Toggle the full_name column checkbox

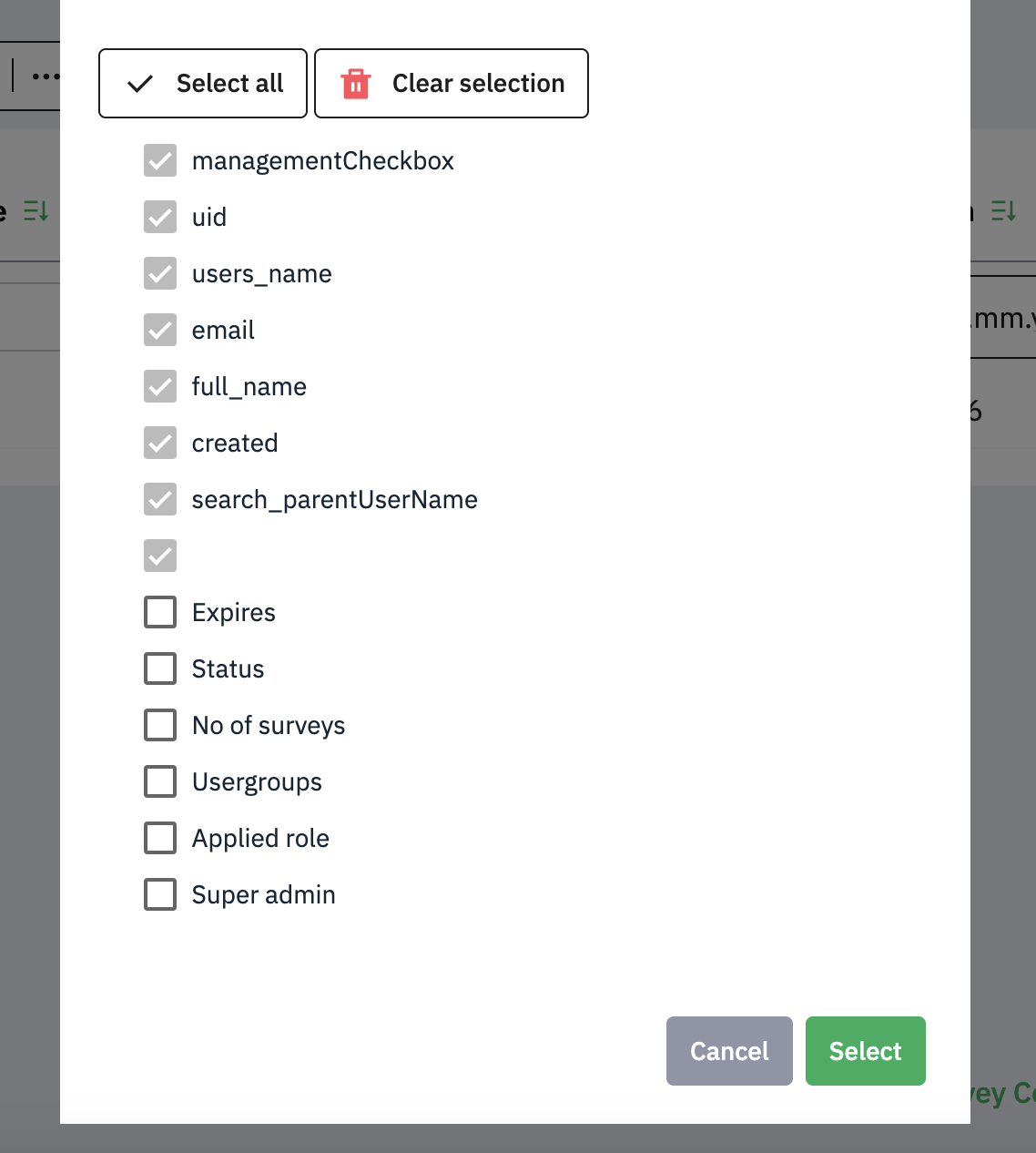(x=160, y=386)
